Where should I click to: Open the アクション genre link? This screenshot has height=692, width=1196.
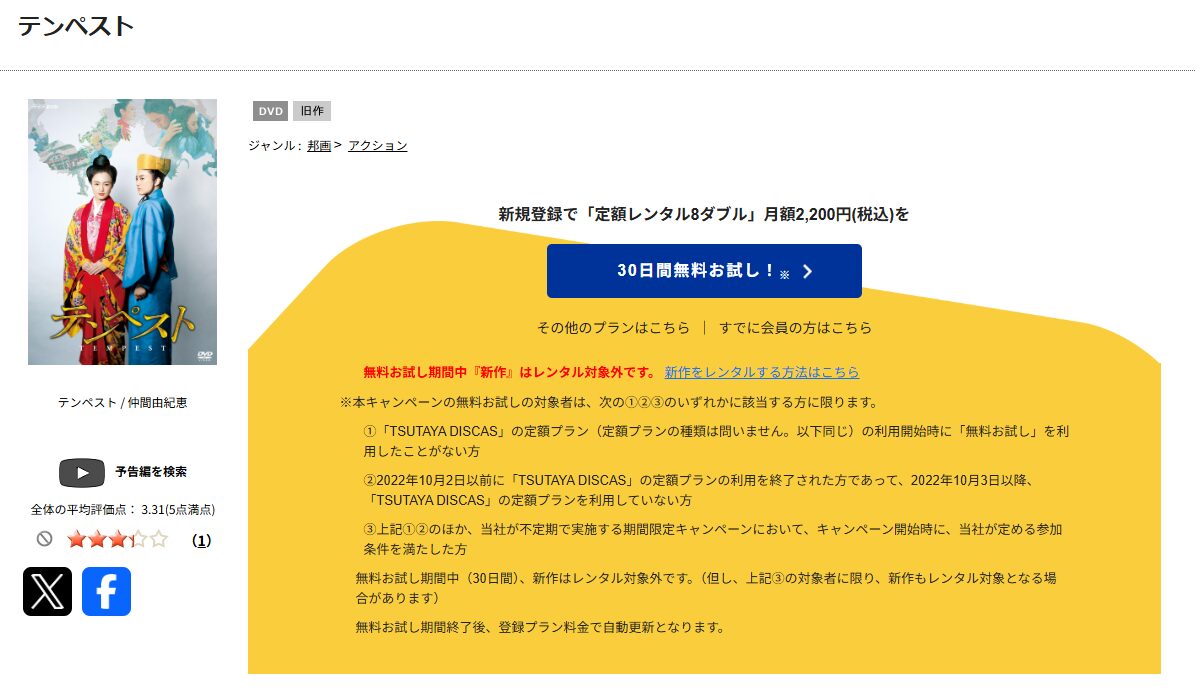click(x=378, y=146)
